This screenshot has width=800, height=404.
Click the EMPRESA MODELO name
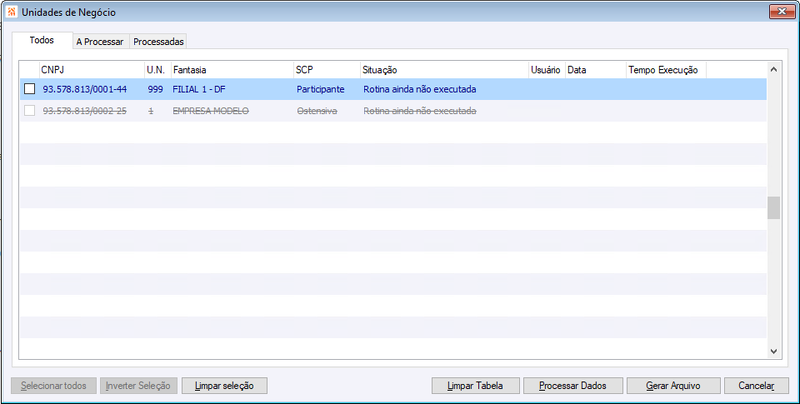point(211,111)
